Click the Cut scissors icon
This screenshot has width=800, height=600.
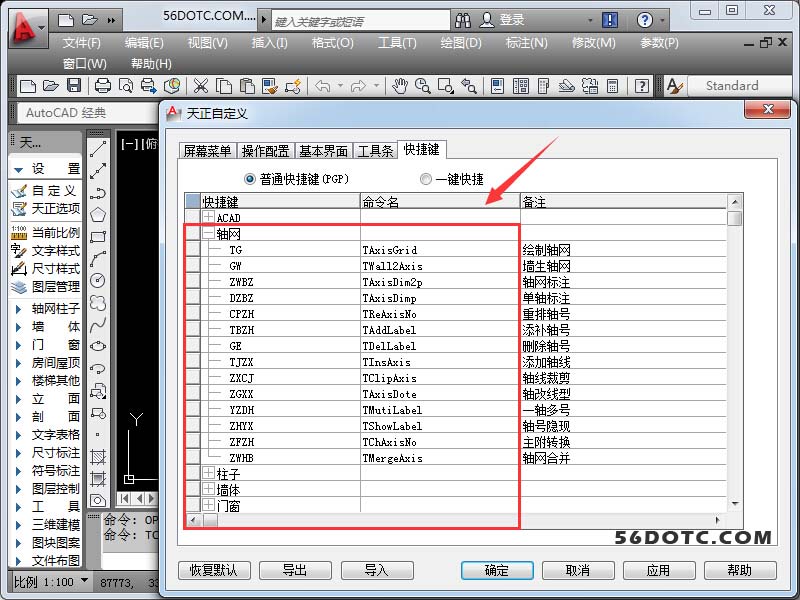coord(201,86)
